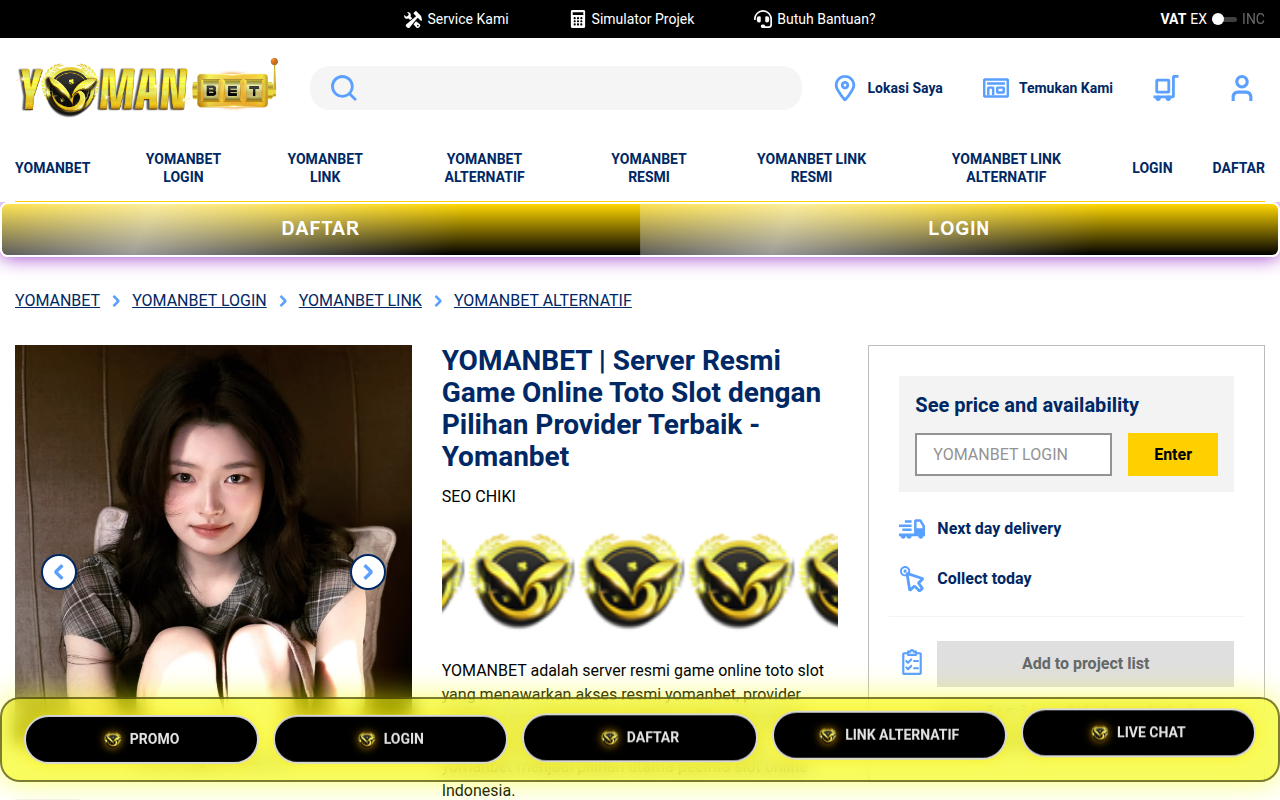
Task: Click the DAFTAR bottom bar button
Action: (640, 737)
